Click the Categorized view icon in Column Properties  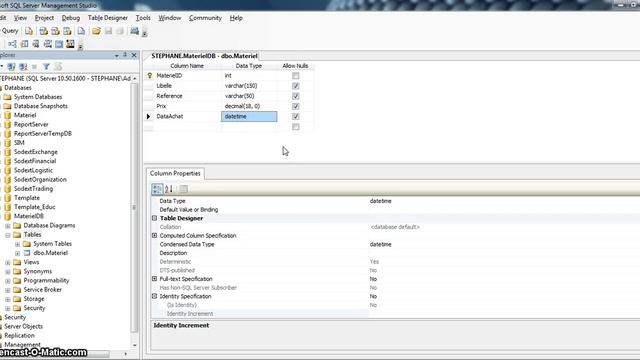157,189
